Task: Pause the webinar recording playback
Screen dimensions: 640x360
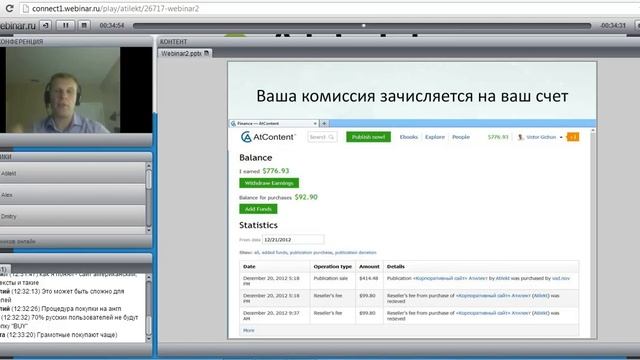Action: 65,25
